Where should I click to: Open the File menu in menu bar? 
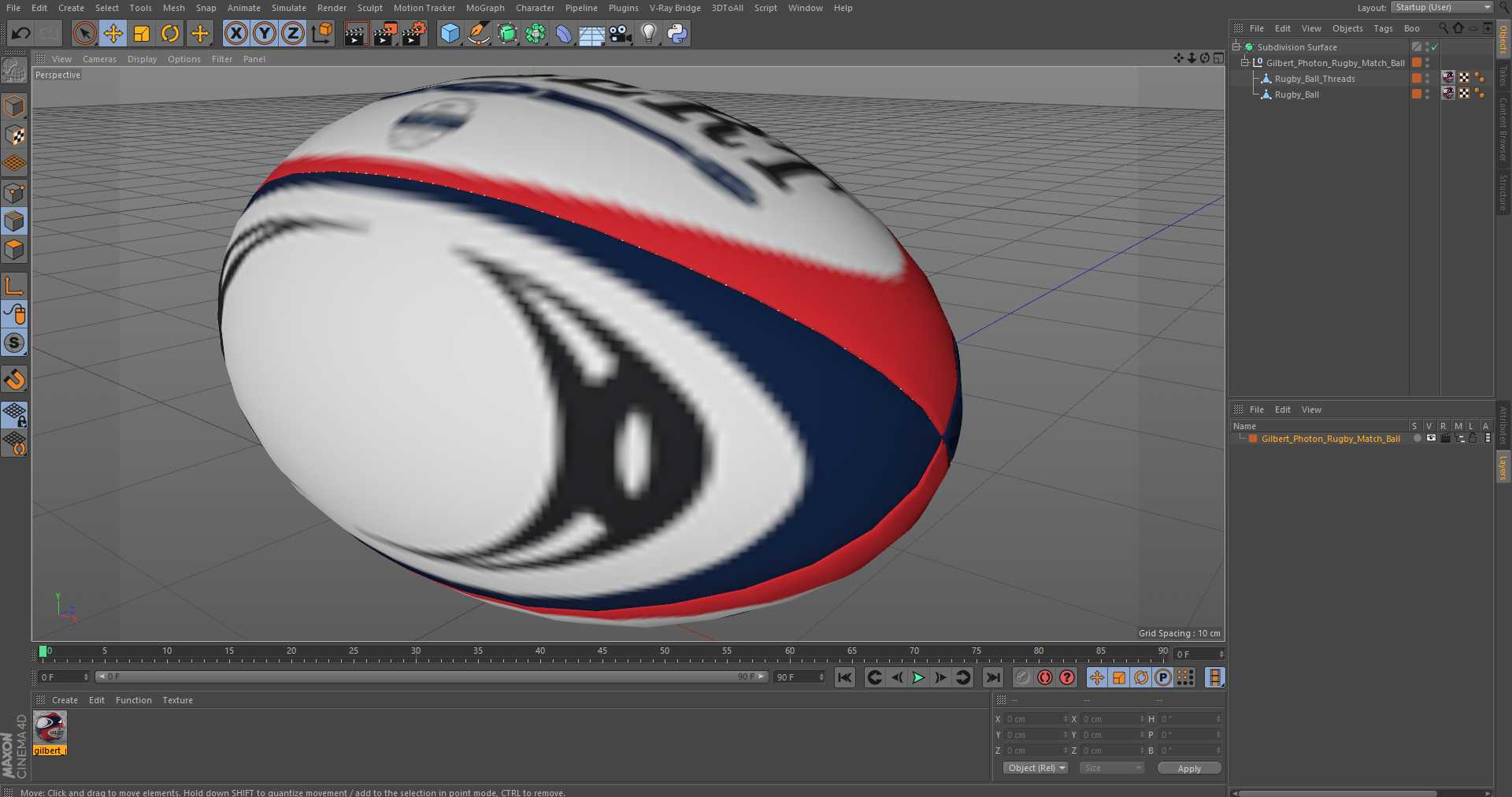tap(13, 8)
